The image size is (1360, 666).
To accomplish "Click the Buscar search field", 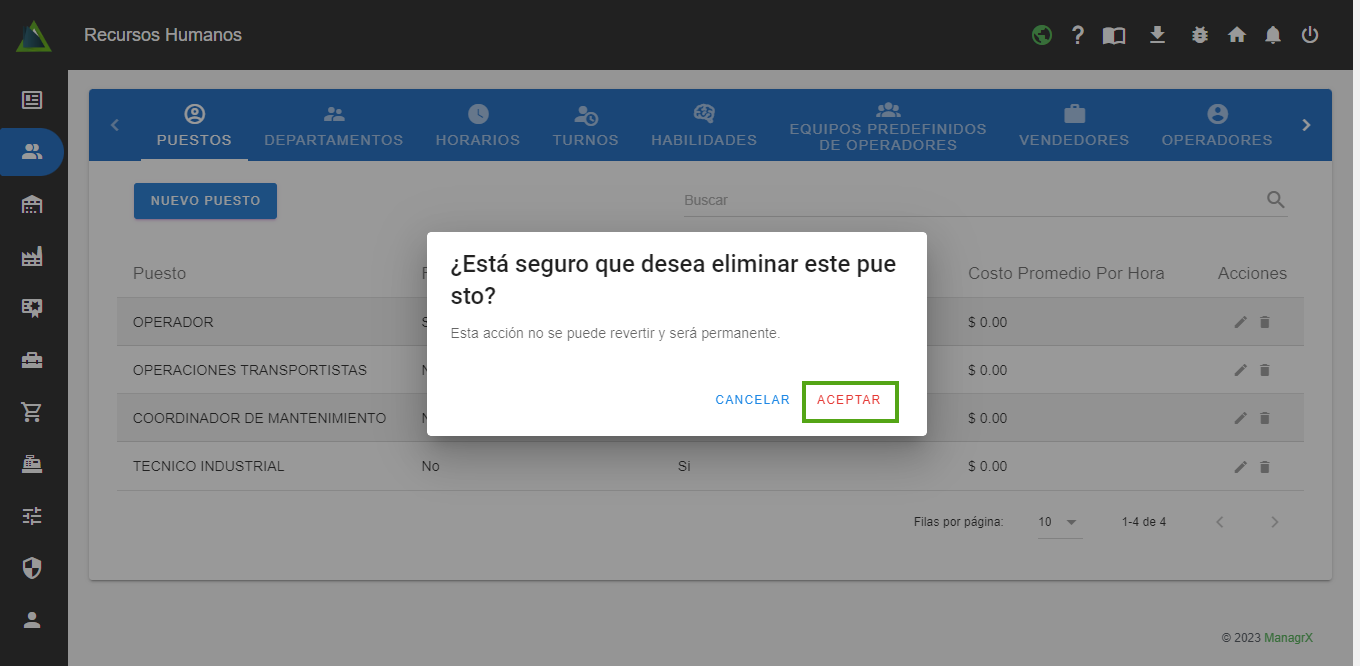I will click(x=970, y=200).
